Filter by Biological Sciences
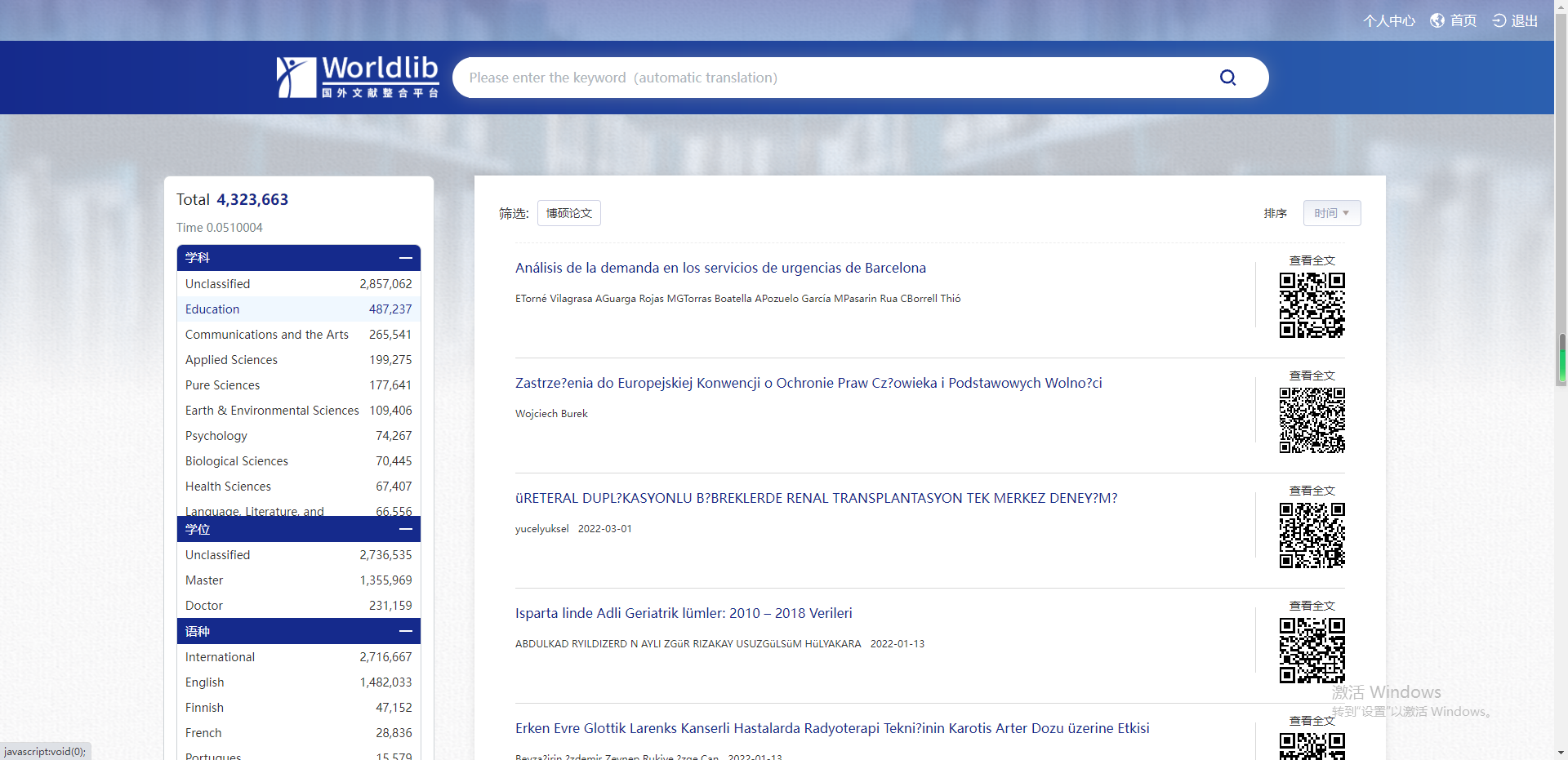This screenshot has height=760, width=1568. 299,460
